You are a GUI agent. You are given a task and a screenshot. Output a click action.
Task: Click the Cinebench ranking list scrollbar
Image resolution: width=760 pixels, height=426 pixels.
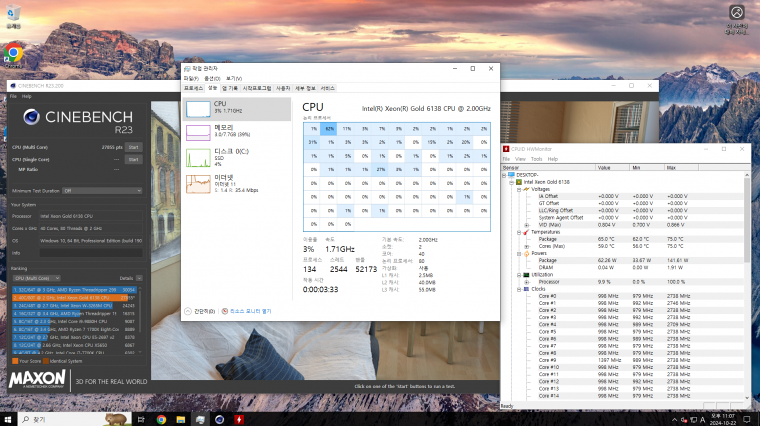click(140, 320)
